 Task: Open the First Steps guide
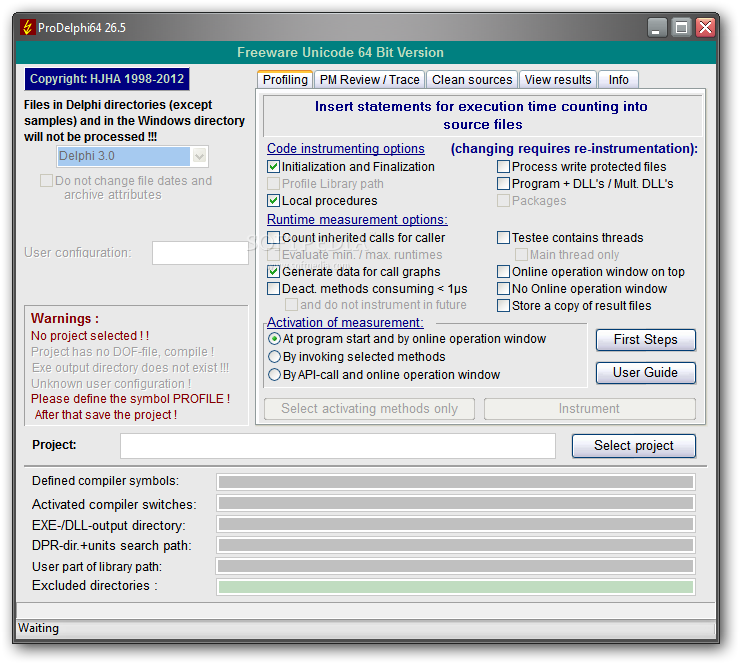pos(646,340)
